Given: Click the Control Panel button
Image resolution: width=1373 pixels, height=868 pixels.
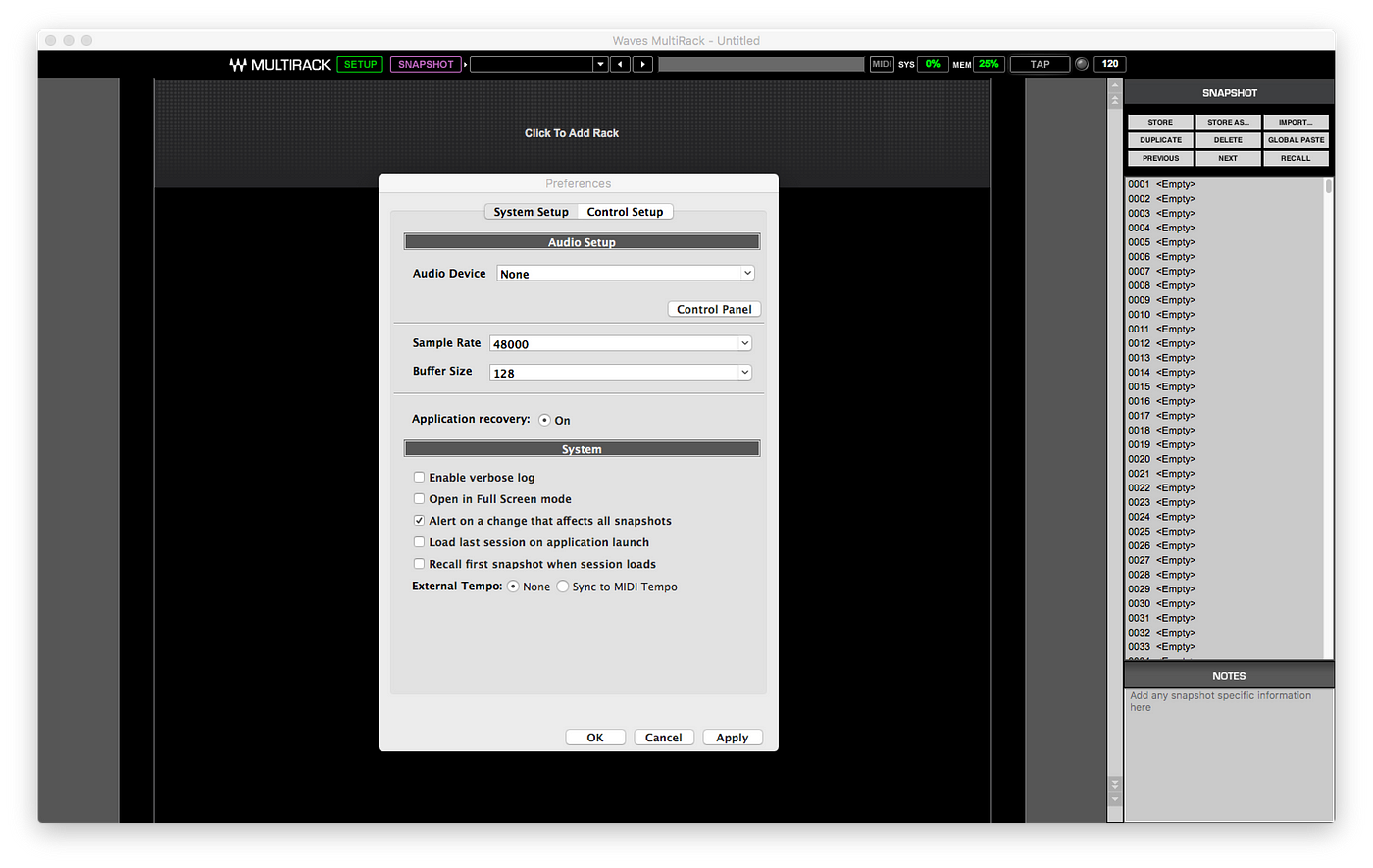Looking at the screenshot, I should 714,309.
